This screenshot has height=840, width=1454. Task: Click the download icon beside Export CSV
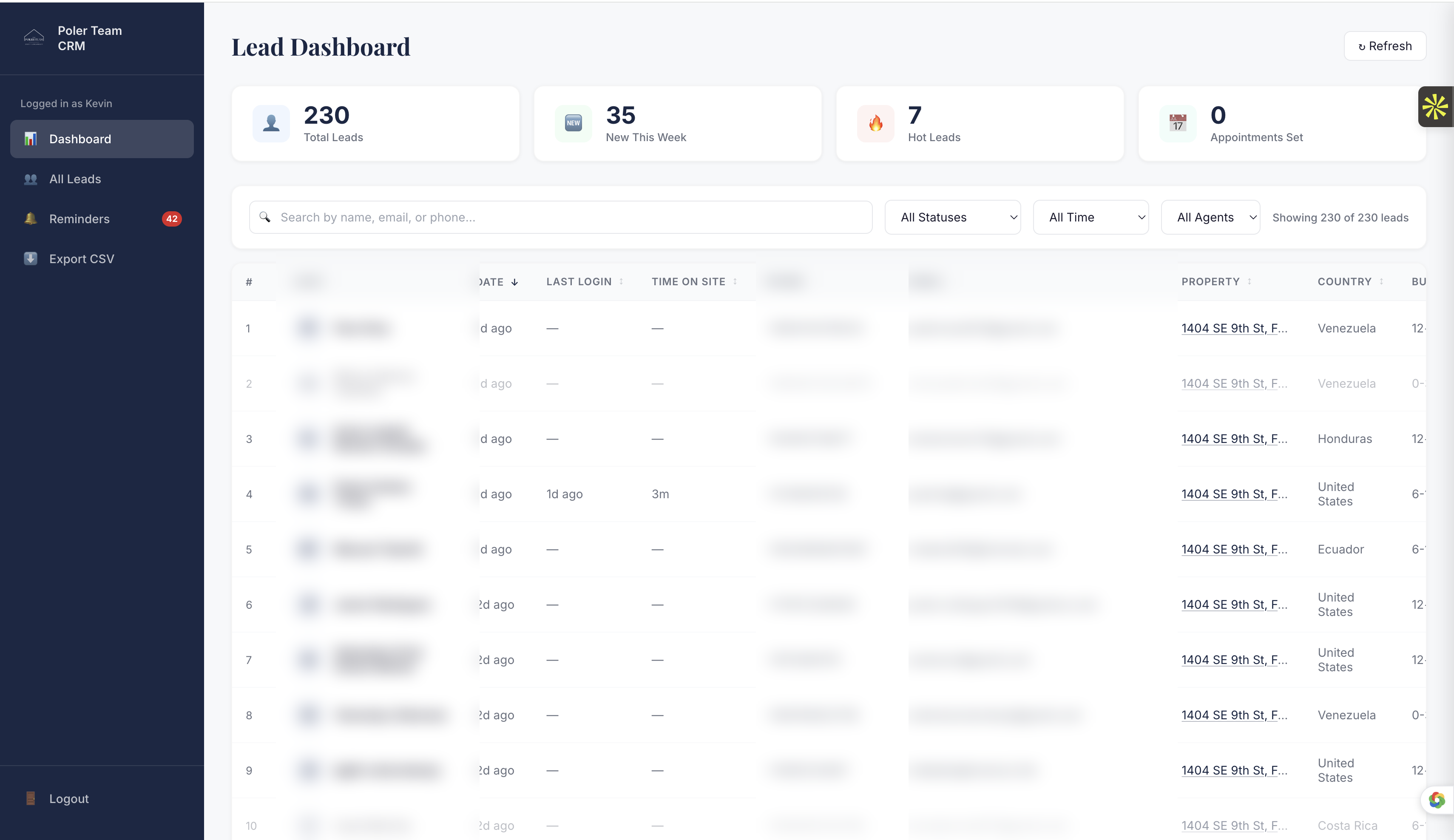31,258
